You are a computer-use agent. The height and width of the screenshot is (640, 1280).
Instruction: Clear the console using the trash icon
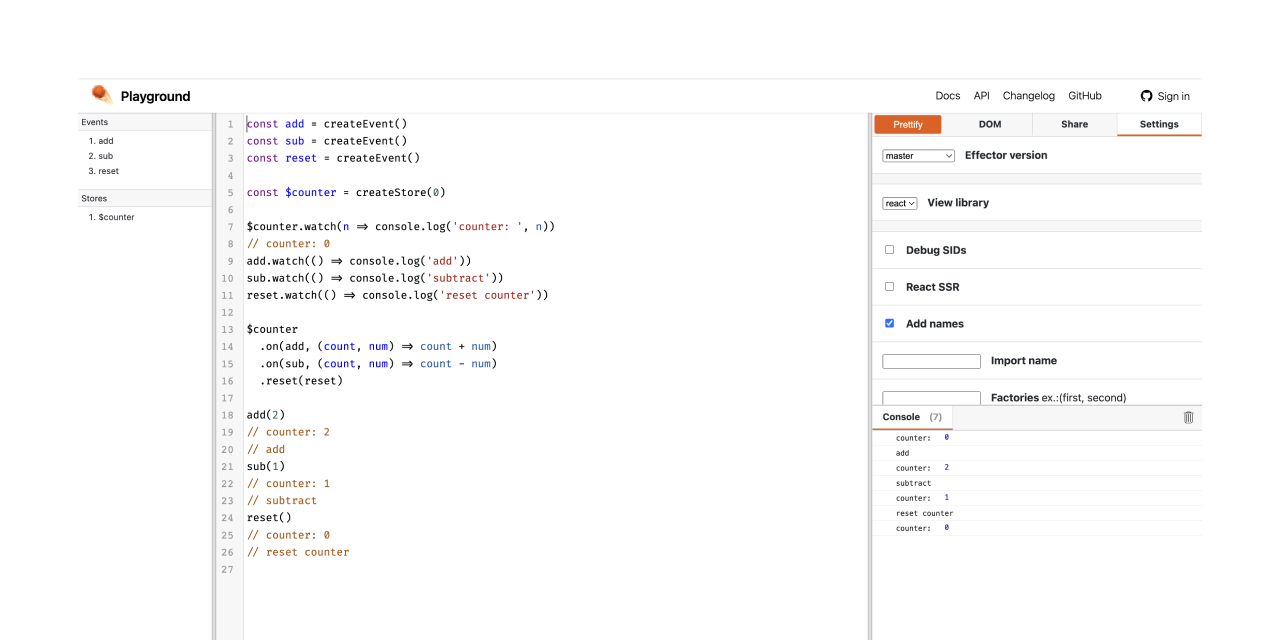coord(1188,417)
